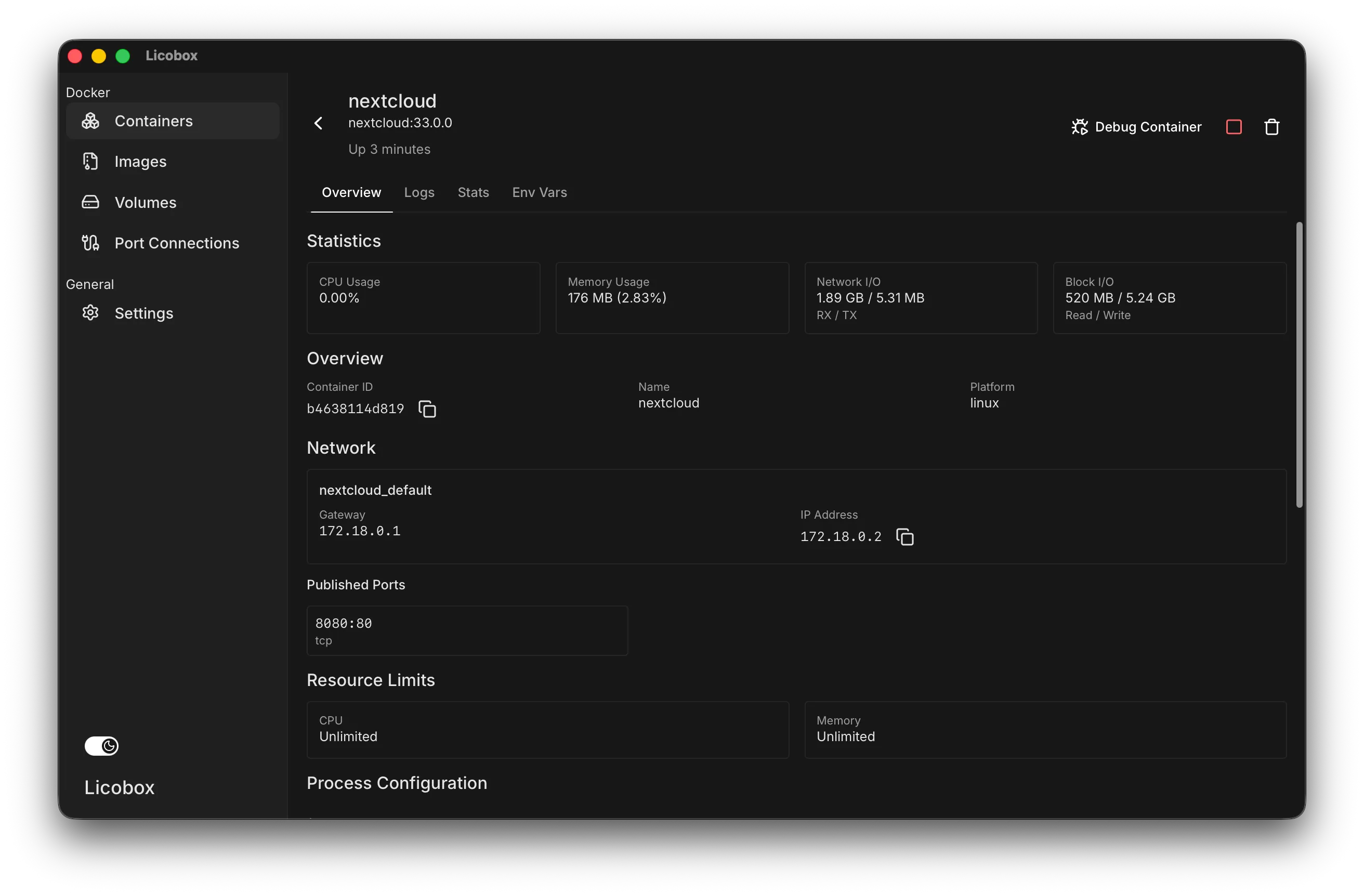Click the Debug Container button label

click(x=1148, y=127)
